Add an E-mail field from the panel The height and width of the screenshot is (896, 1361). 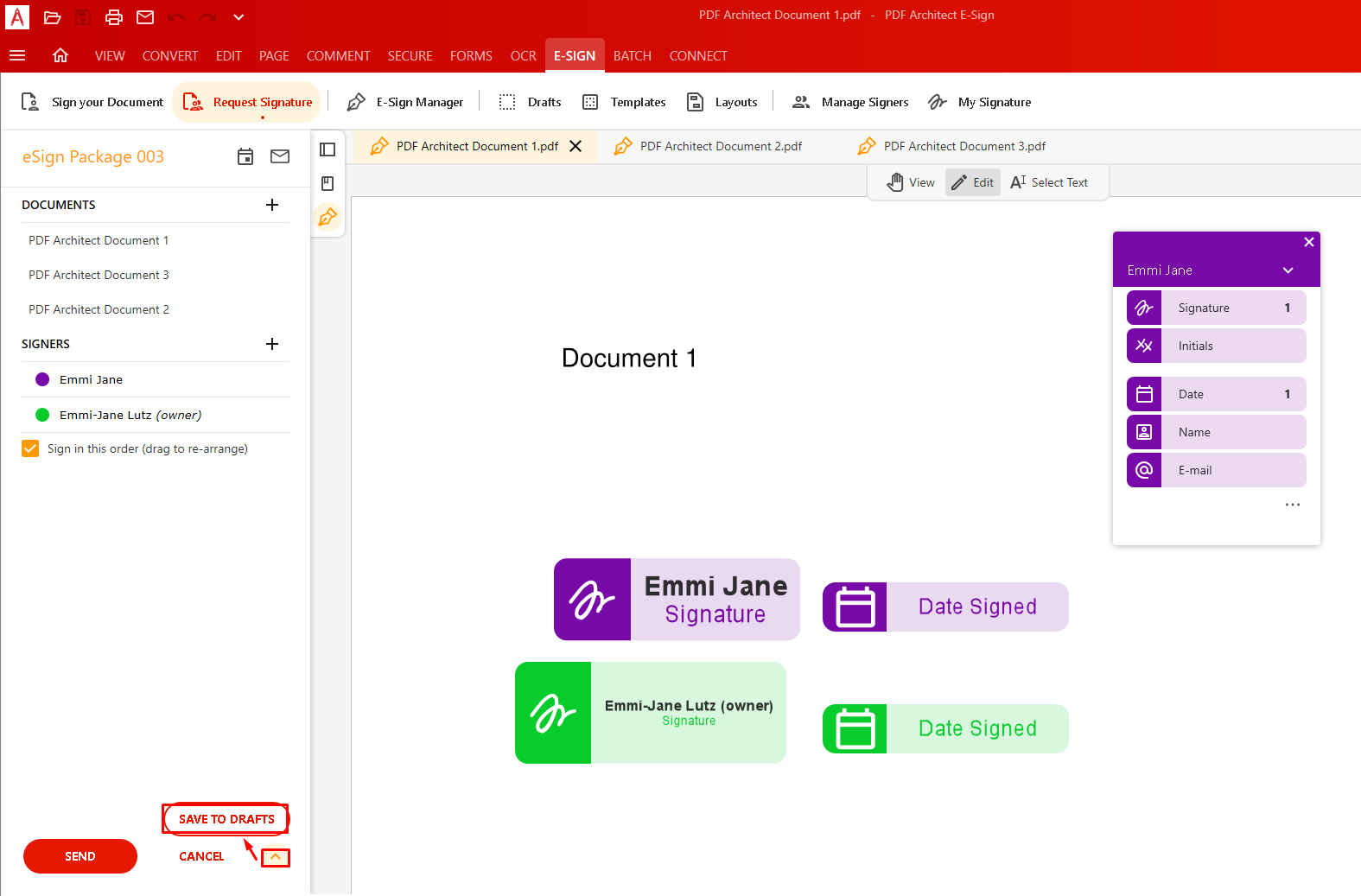[1217, 470]
